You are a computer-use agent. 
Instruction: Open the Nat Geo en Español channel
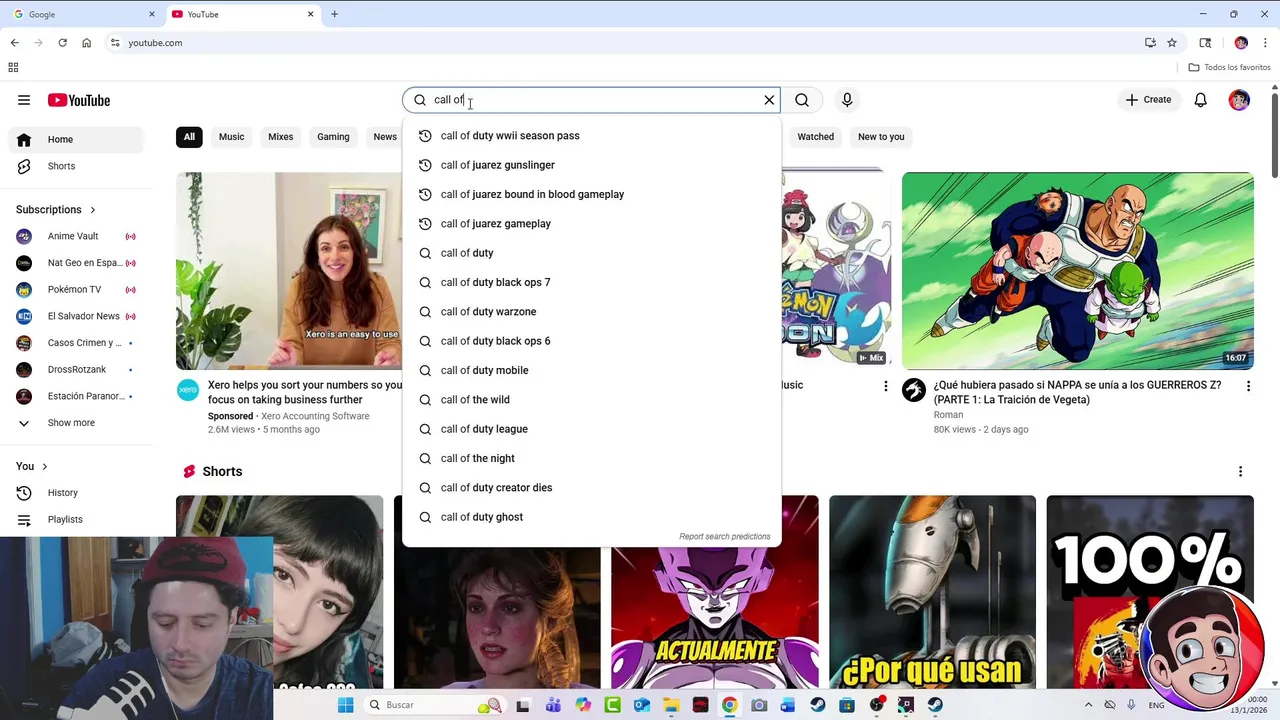click(76, 263)
